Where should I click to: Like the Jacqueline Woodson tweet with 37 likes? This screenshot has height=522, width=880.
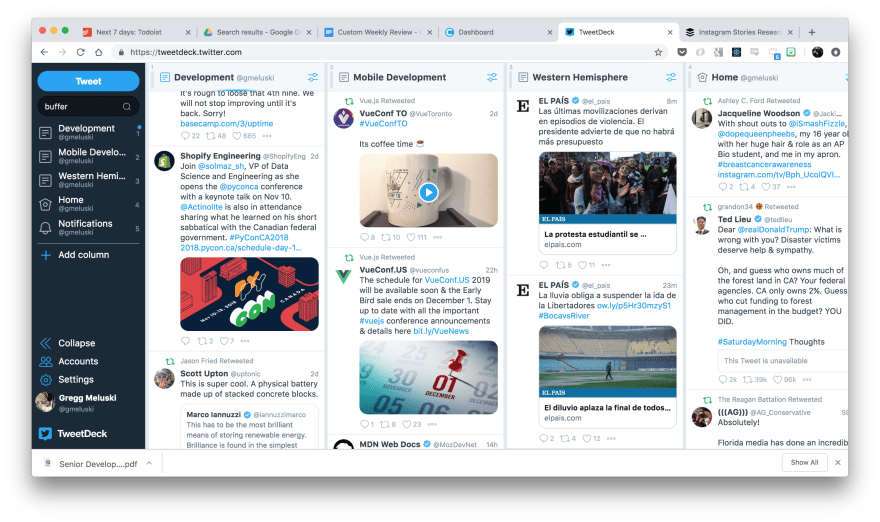point(766,187)
